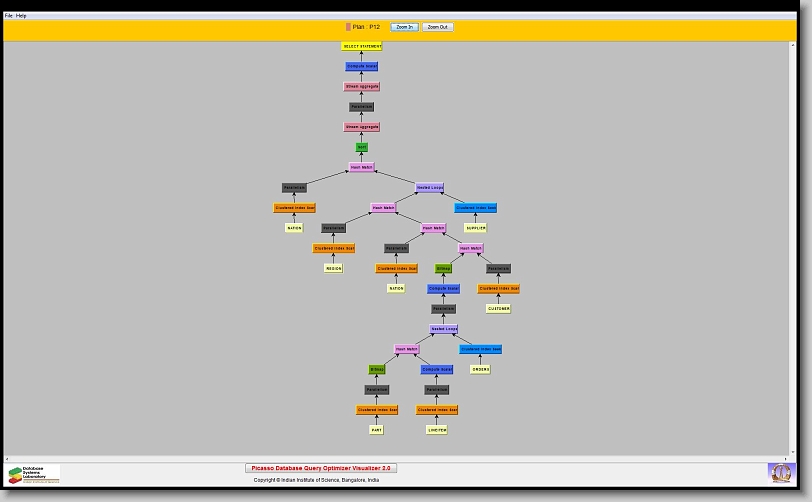This screenshot has height=502, width=812.
Task: Select the CUSTOMER table node
Action: (499, 309)
